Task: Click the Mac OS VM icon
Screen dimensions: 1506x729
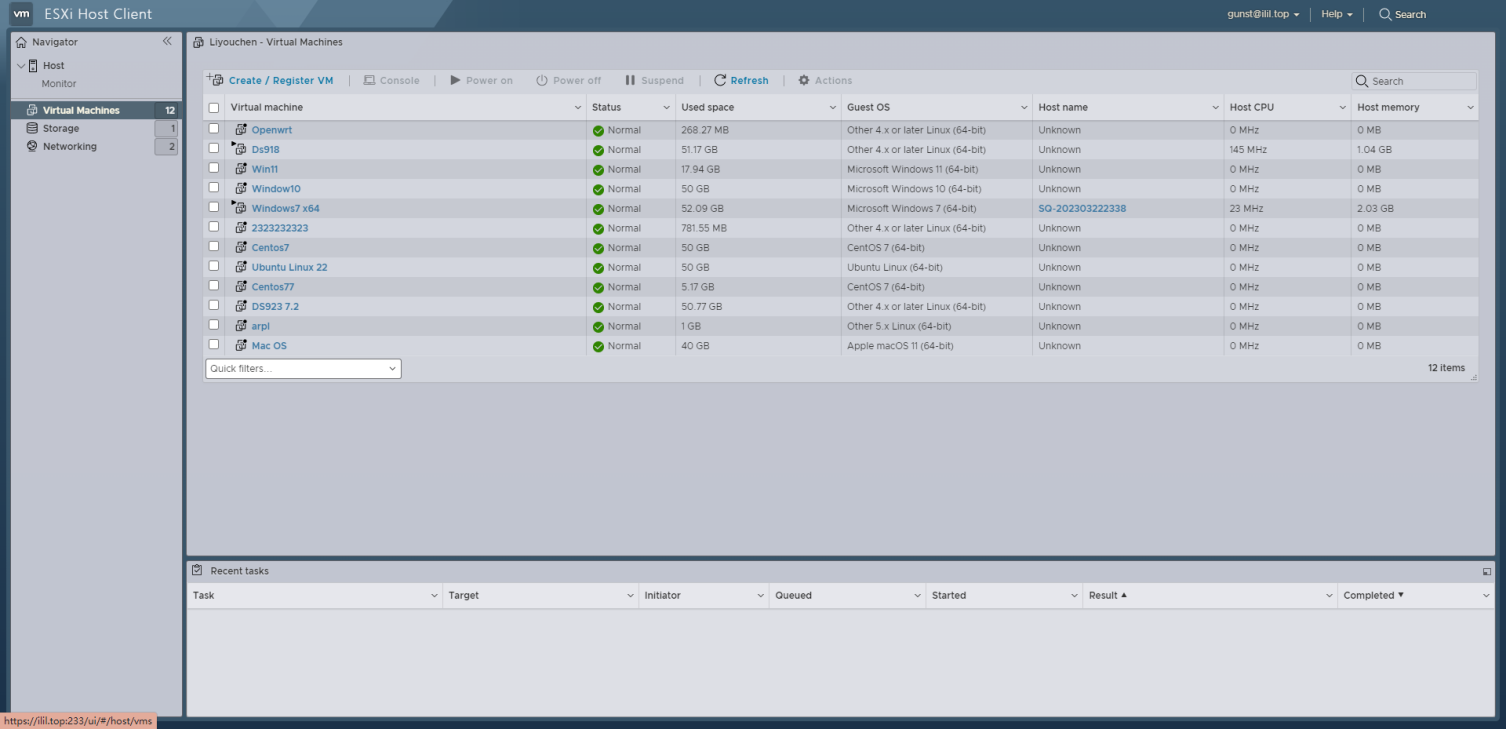Action: click(x=241, y=345)
